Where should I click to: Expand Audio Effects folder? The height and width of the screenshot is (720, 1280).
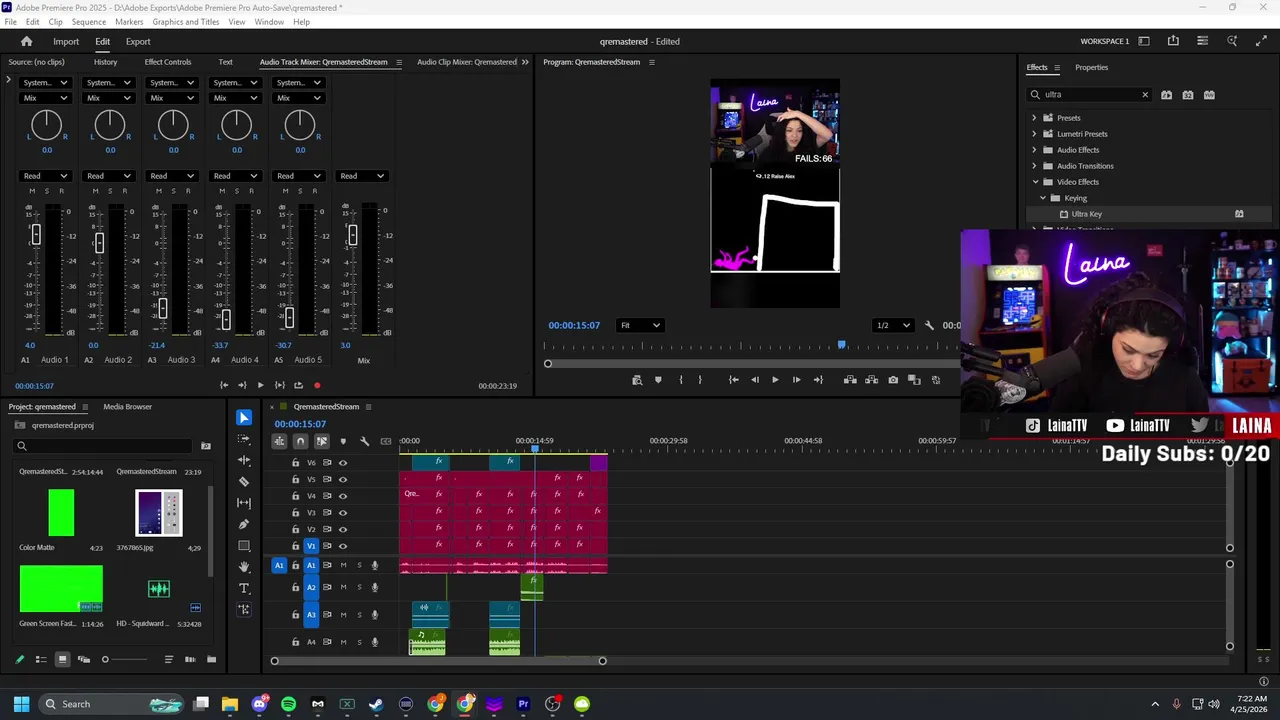point(1035,150)
